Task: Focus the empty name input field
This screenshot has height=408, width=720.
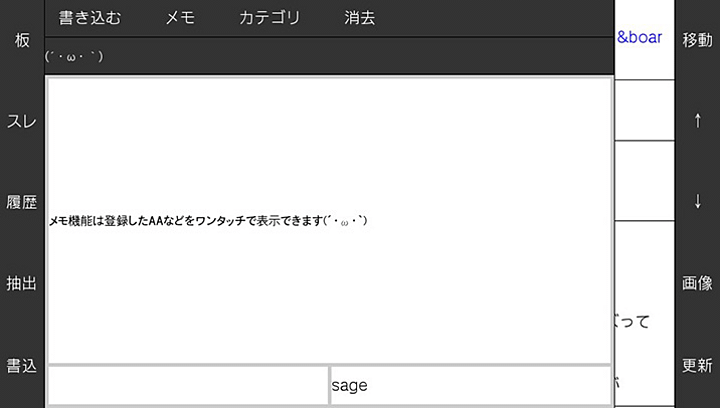Action: [188, 385]
